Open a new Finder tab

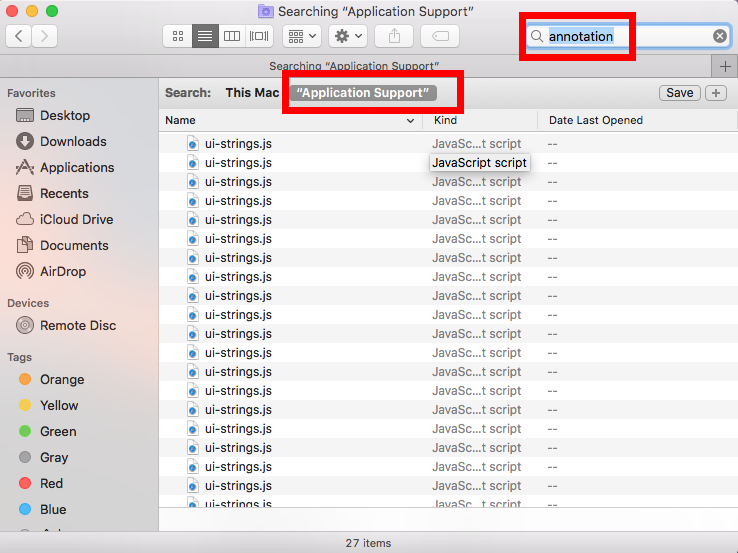pyautogui.click(x=725, y=66)
